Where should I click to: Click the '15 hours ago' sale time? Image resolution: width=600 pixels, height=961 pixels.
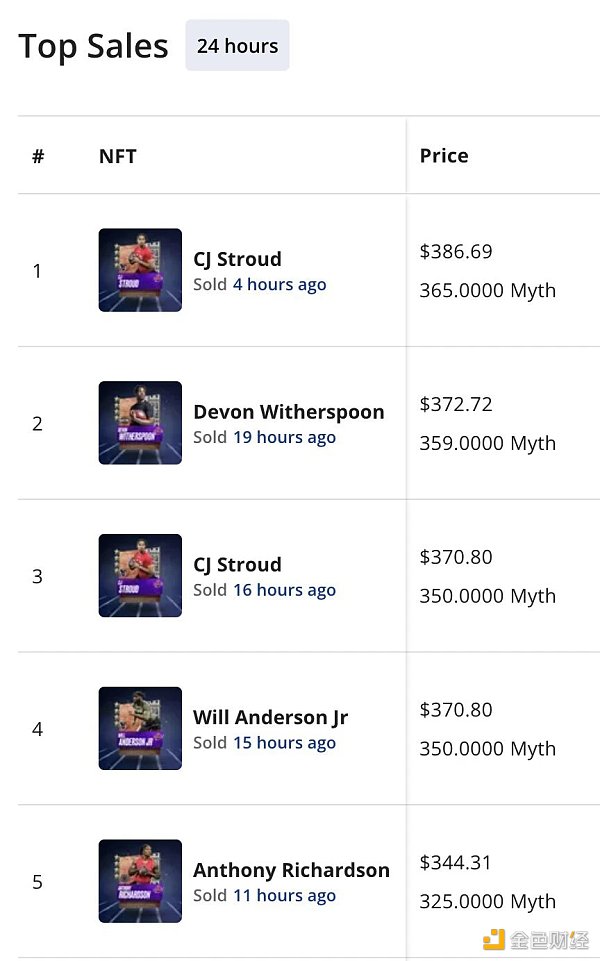tap(284, 744)
